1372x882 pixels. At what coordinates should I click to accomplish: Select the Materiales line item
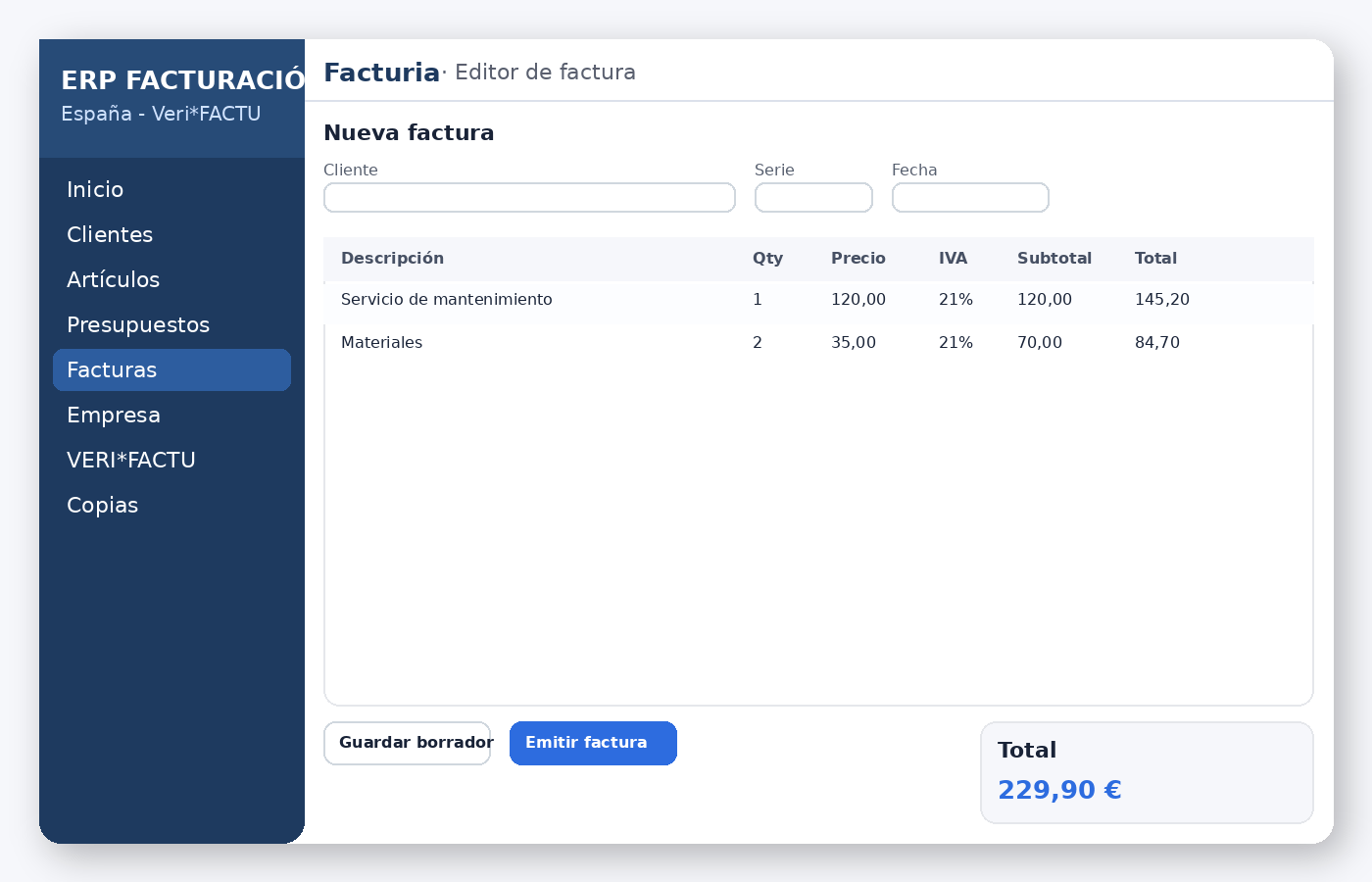381,342
